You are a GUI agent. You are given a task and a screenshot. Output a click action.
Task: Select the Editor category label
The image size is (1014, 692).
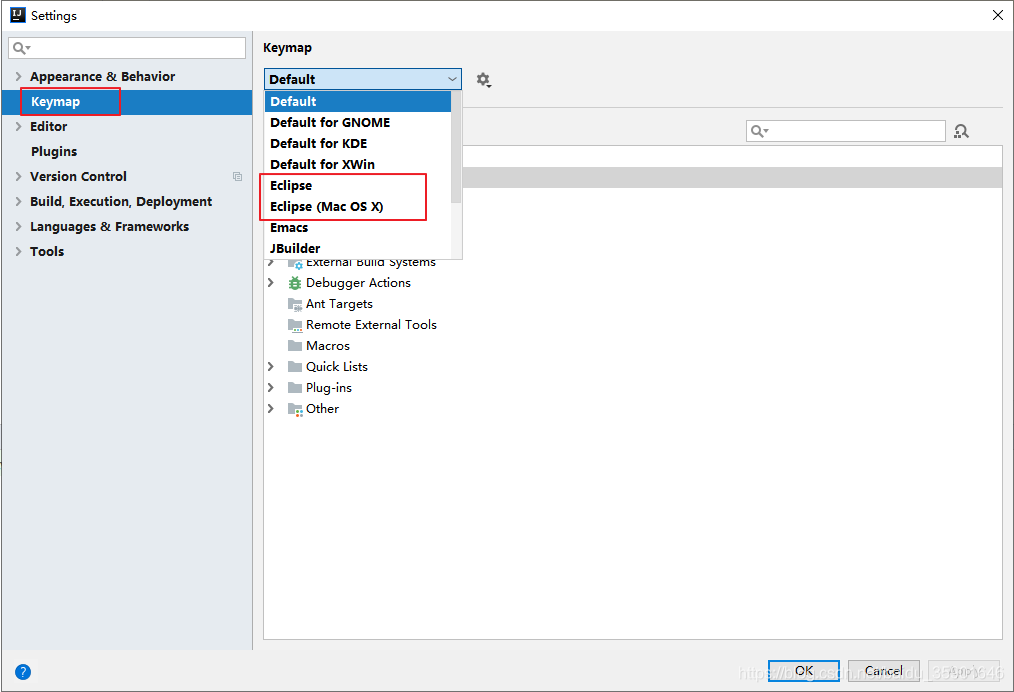click(x=49, y=127)
